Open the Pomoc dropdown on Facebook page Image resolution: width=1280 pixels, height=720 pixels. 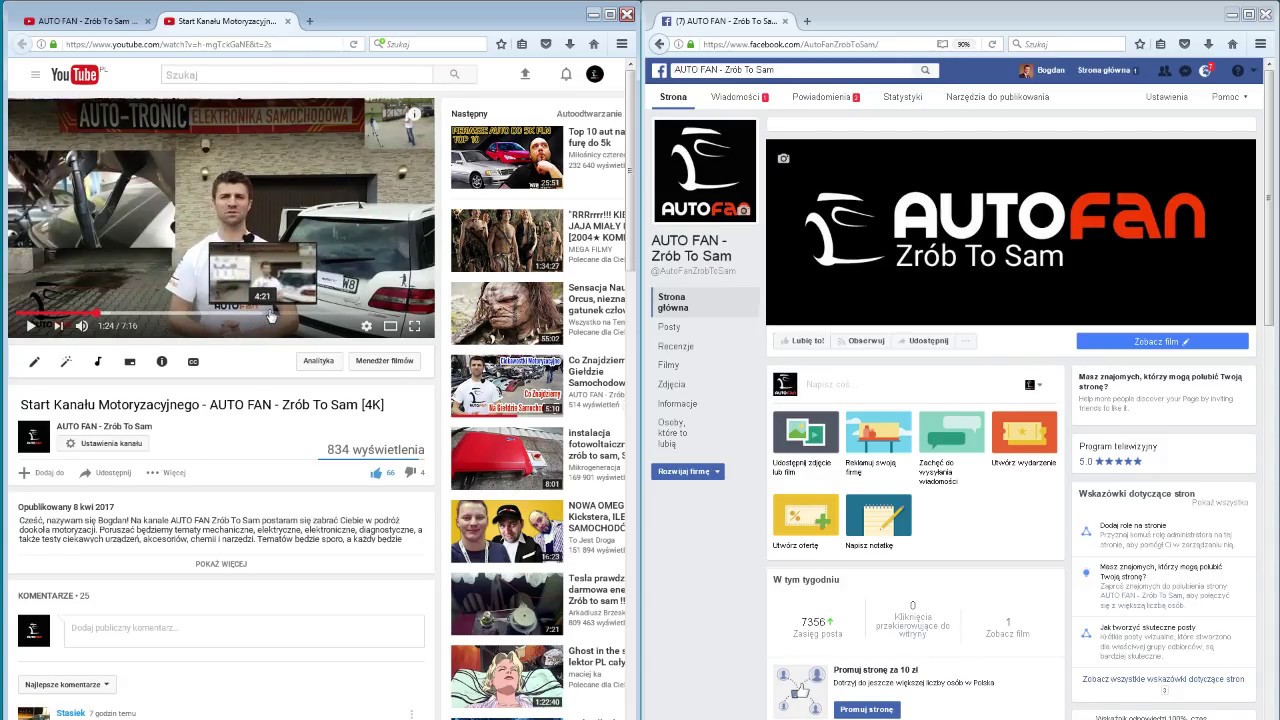click(x=1229, y=97)
